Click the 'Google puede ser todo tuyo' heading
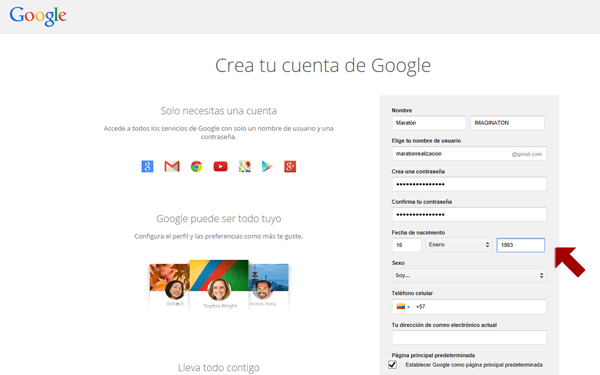600x375 pixels. 218,219
